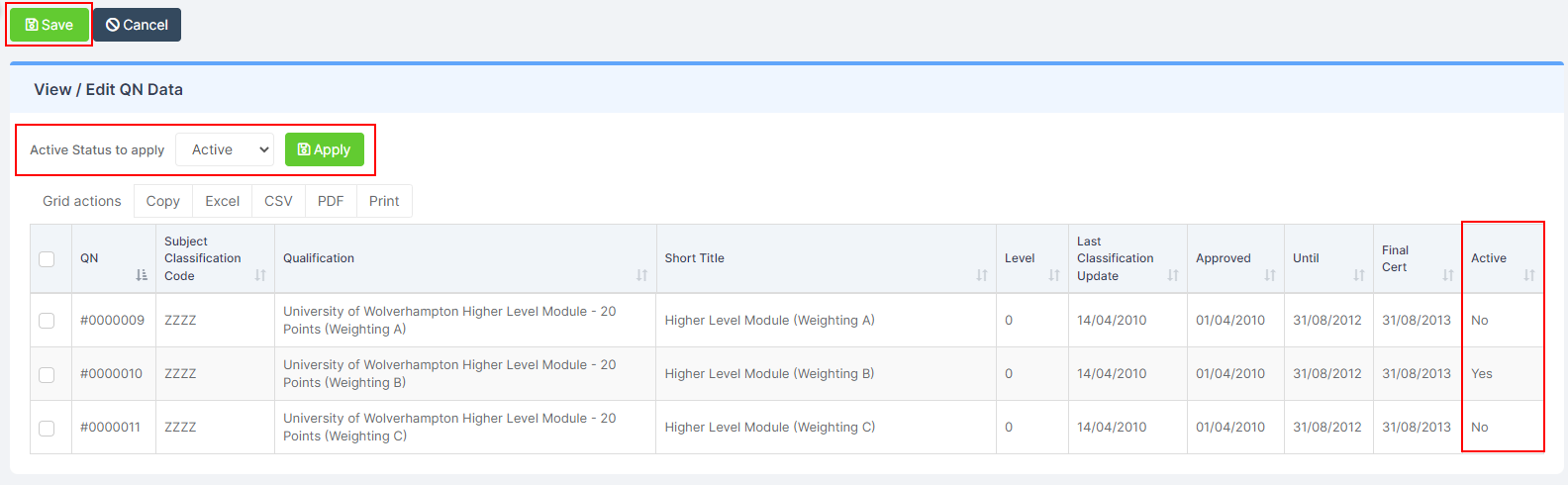Export grid using the Excel option
This screenshot has width=1568, height=485.
click(x=223, y=201)
